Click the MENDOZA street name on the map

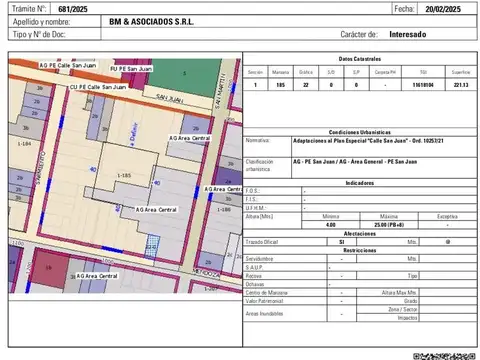coord(206,273)
